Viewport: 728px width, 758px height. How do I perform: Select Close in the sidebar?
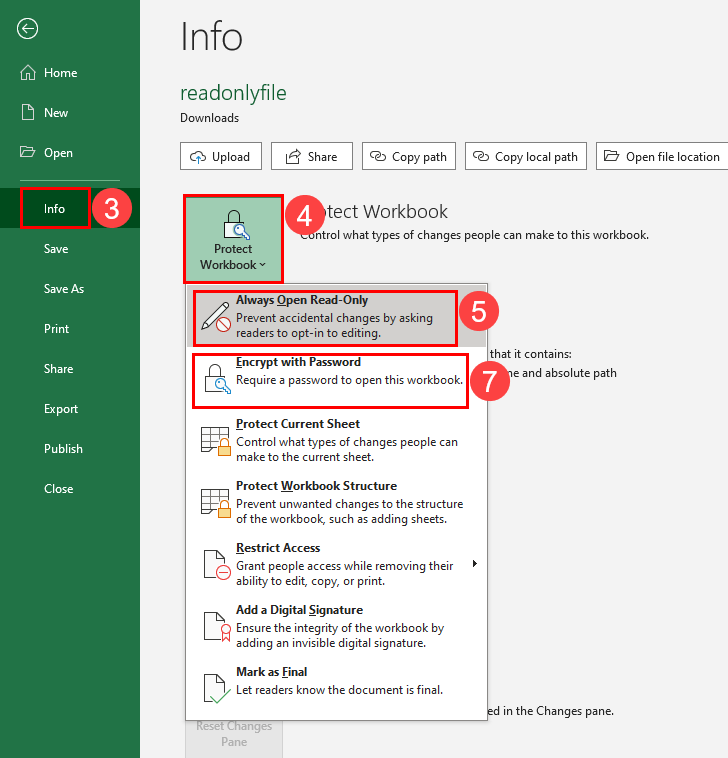tap(58, 489)
